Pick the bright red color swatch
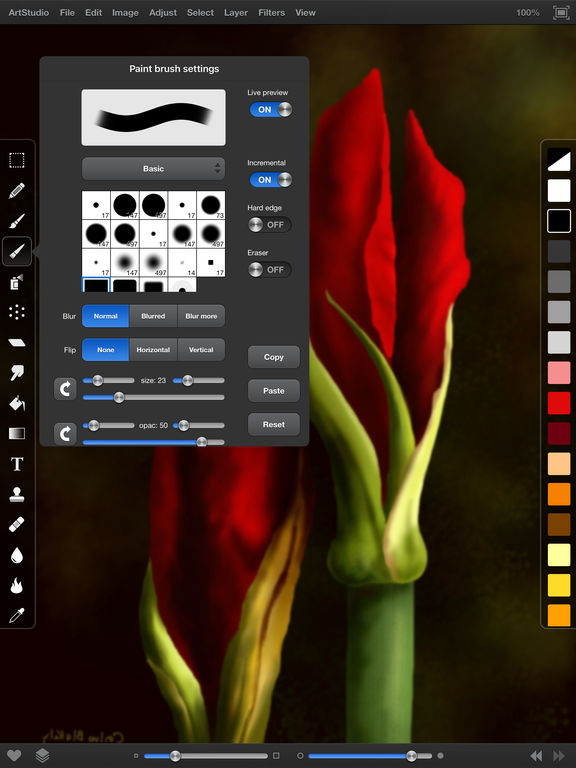This screenshot has height=768, width=576. click(x=559, y=403)
